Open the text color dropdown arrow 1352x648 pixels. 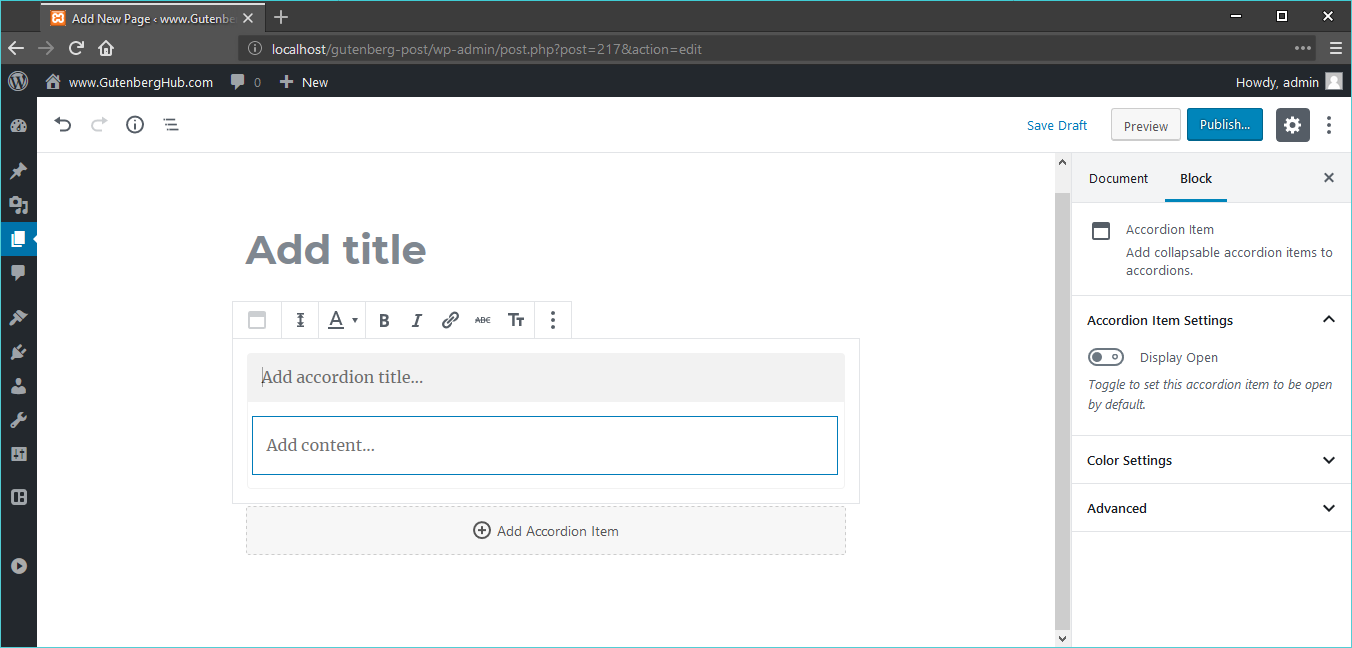tap(355, 319)
